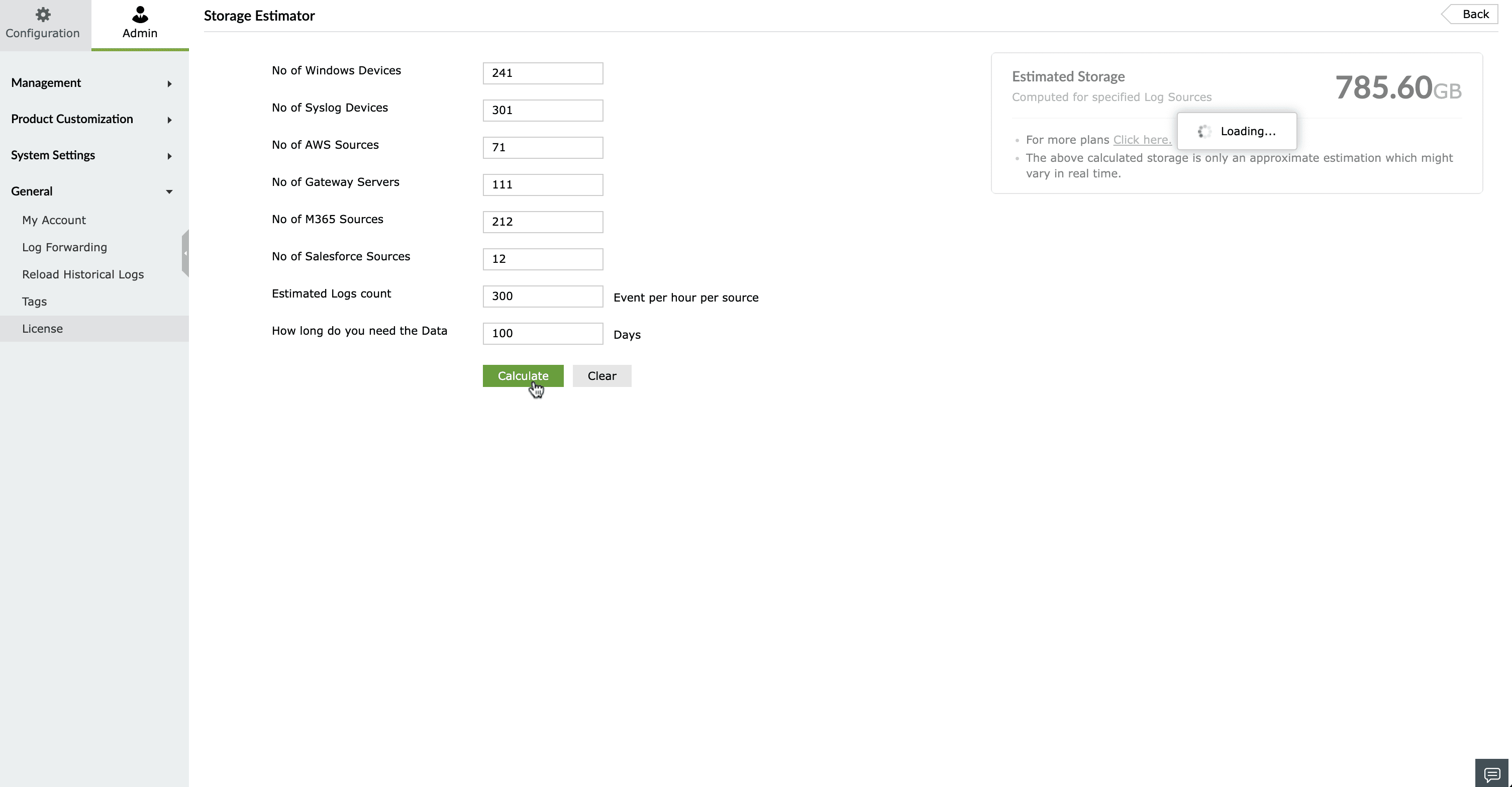Open My Account page
The image size is (1512, 787).
[x=54, y=220]
